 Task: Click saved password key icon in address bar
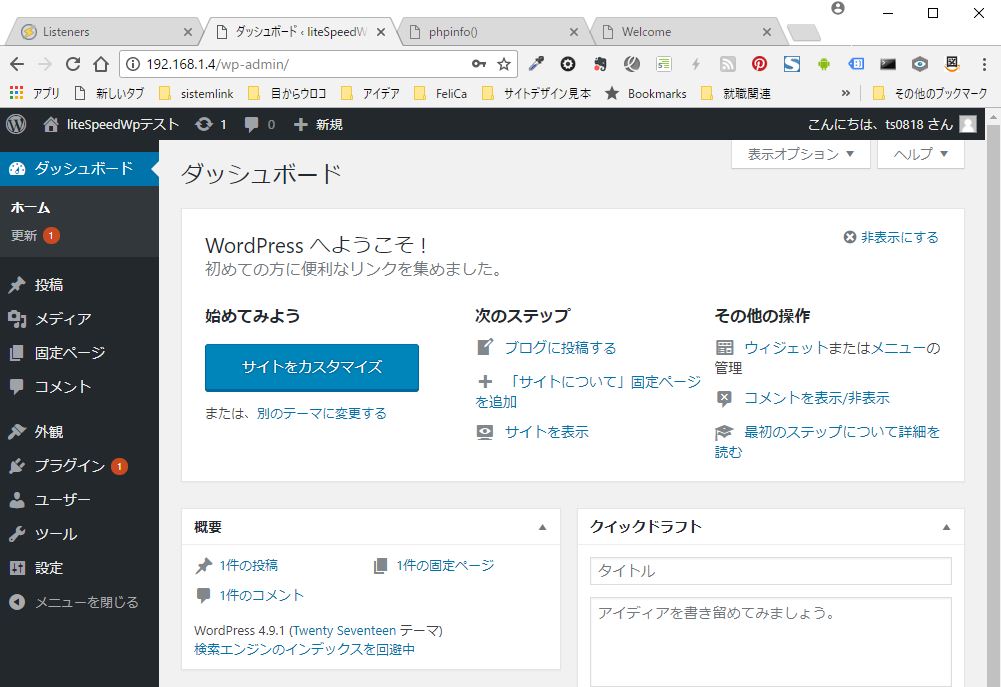point(479,64)
